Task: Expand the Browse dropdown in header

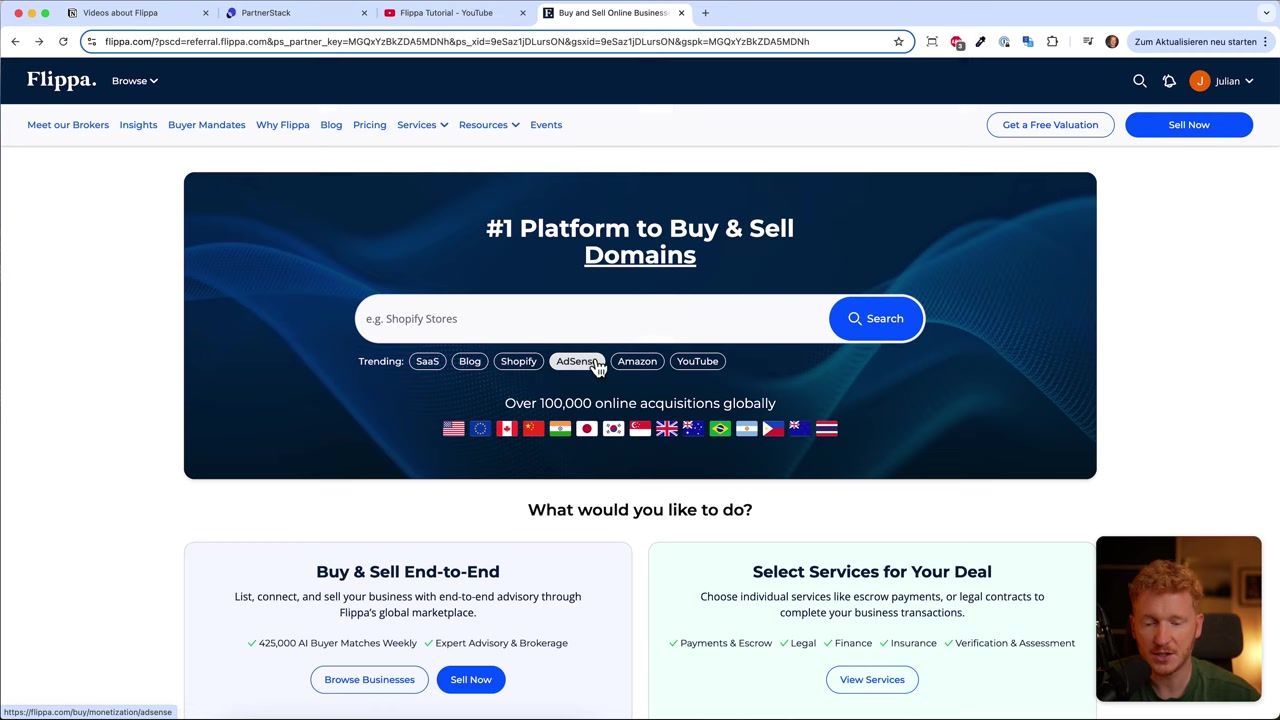Action: (x=134, y=81)
